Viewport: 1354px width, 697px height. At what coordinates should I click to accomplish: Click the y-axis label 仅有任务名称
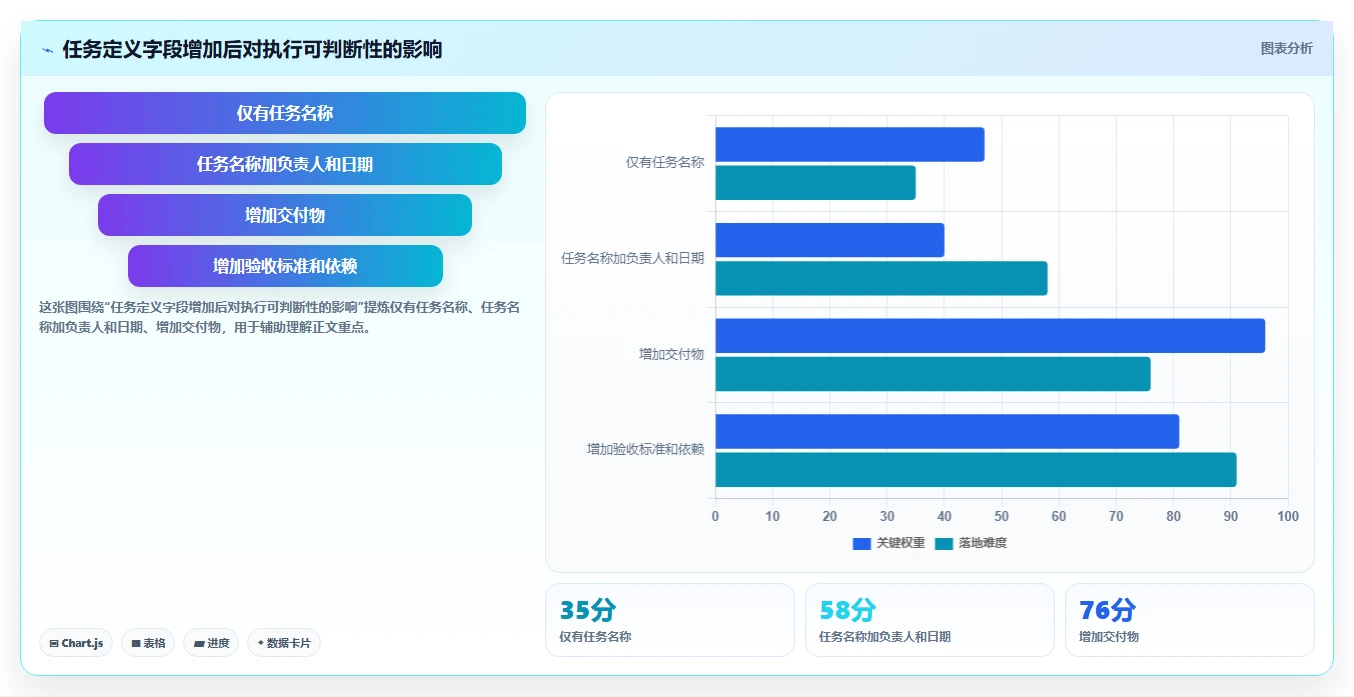pyautogui.click(x=665, y=162)
